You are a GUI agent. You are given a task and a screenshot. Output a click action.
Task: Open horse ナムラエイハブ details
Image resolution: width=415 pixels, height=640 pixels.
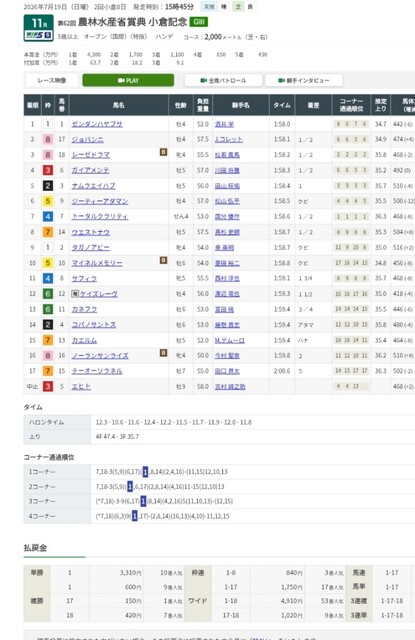[93, 186]
